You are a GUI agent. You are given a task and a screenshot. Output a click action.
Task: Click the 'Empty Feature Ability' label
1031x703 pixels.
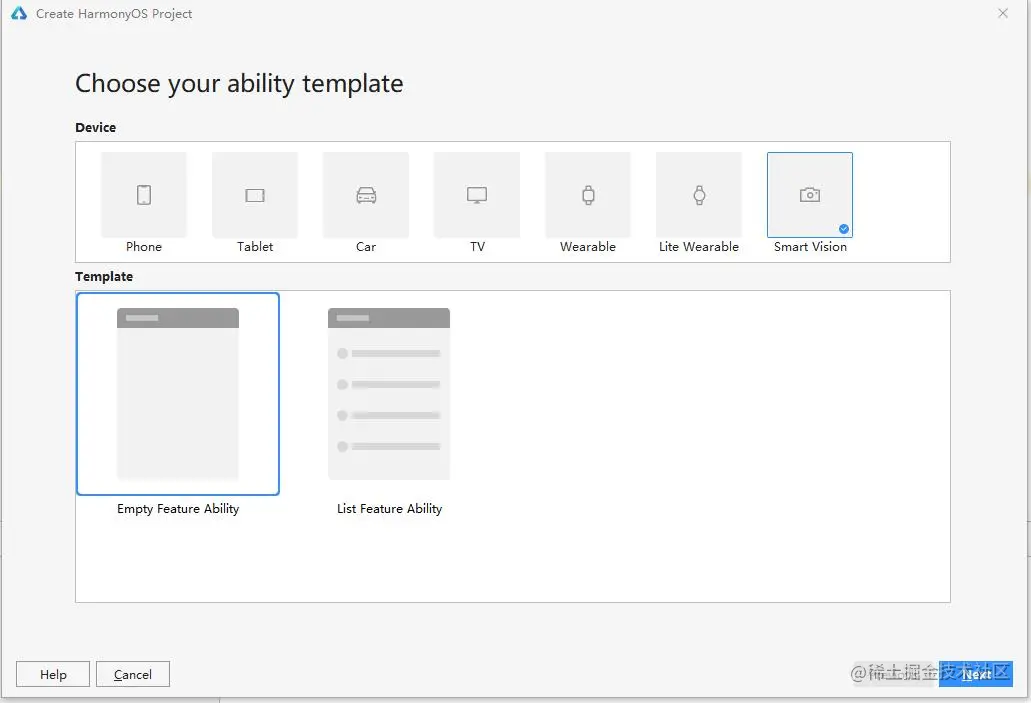coord(178,509)
